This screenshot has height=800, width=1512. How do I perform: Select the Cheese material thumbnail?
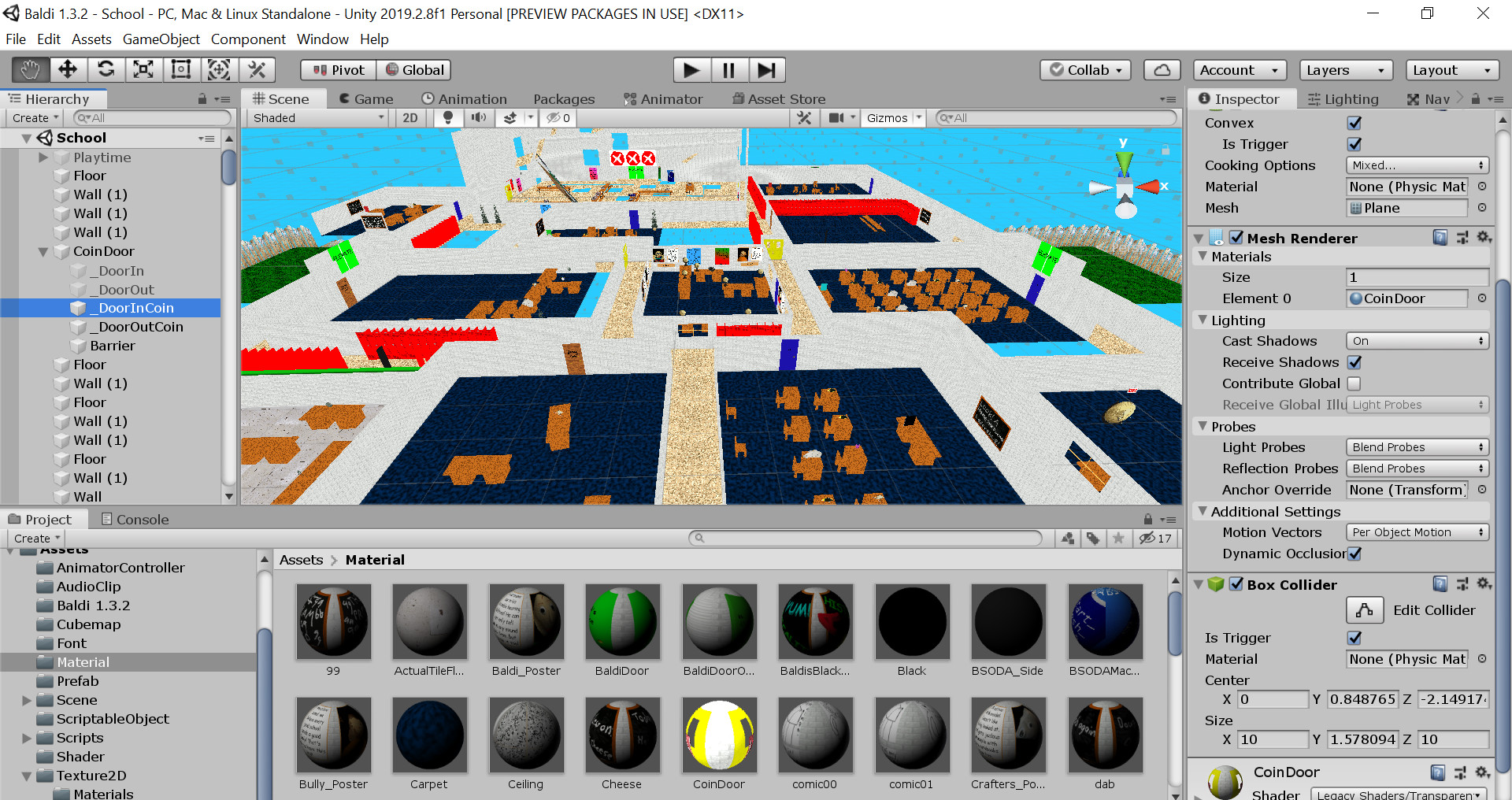(x=622, y=735)
